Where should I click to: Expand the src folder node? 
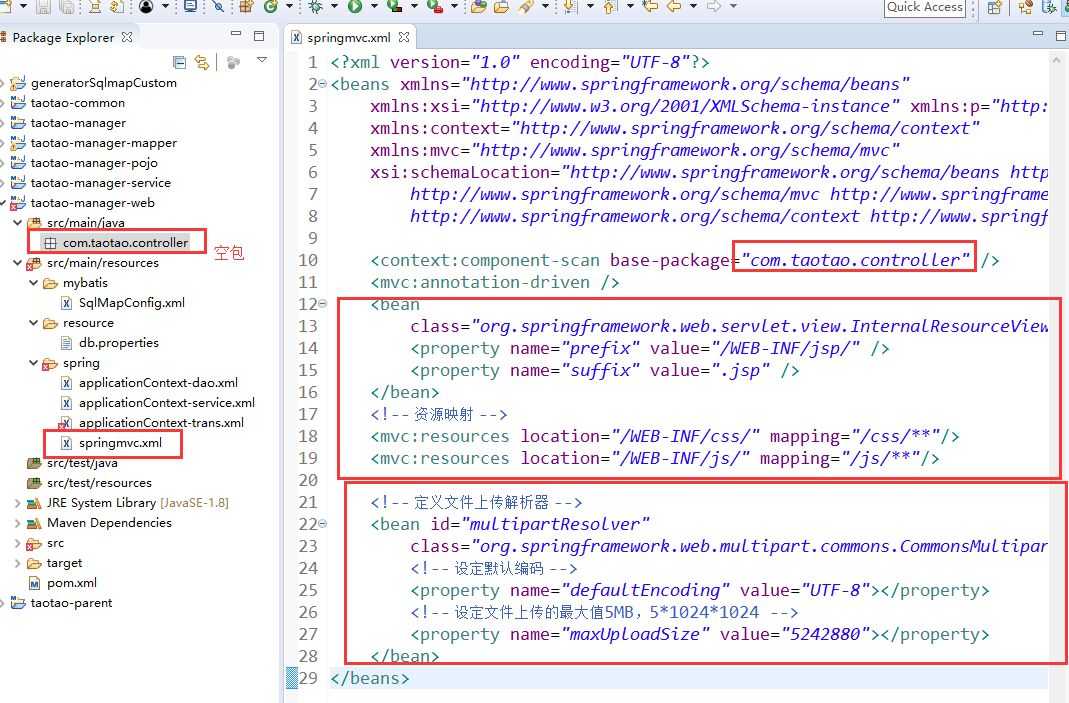tap(17, 543)
